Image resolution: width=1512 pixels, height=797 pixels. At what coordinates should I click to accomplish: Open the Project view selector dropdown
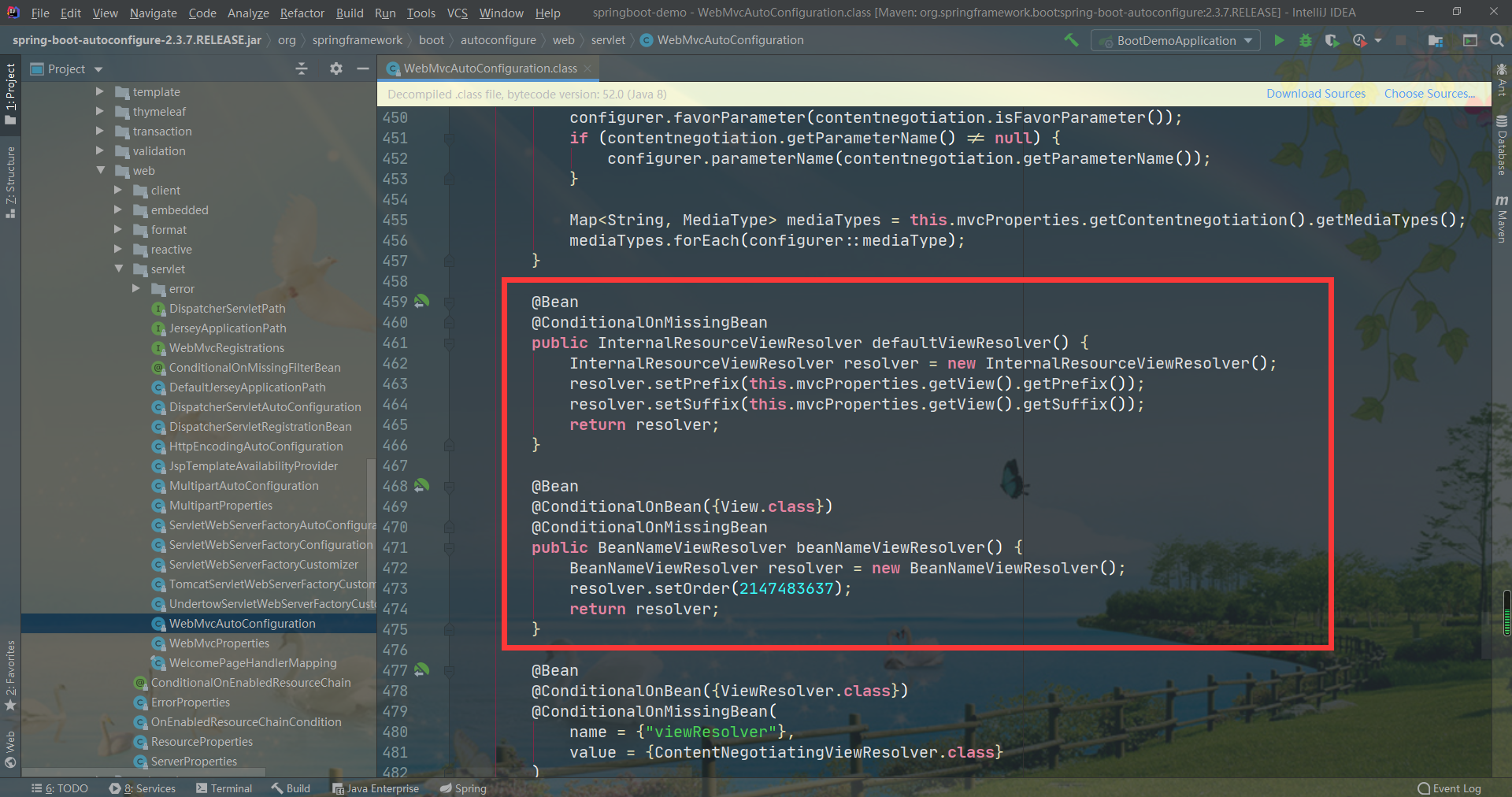click(x=67, y=69)
